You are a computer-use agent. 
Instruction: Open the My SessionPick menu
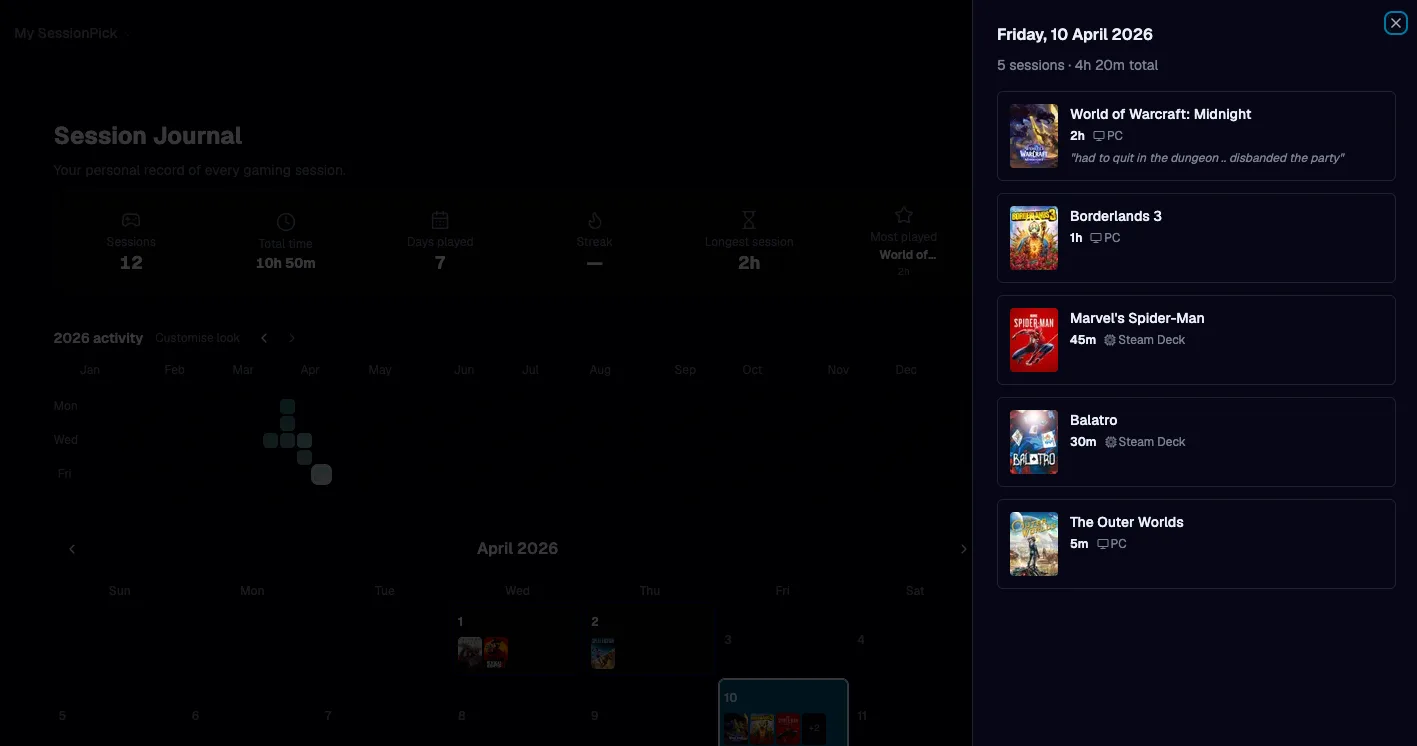(66, 33)
